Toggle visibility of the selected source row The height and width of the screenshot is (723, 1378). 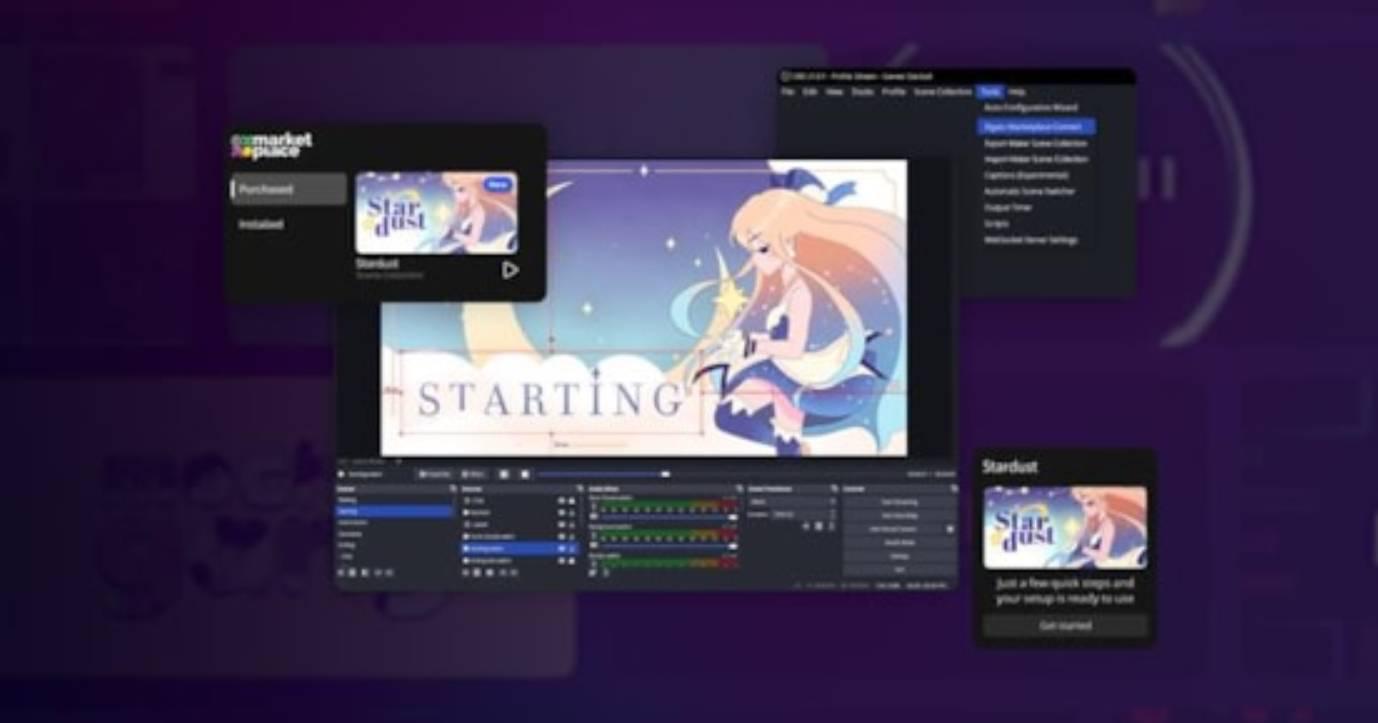coord(561,549)
